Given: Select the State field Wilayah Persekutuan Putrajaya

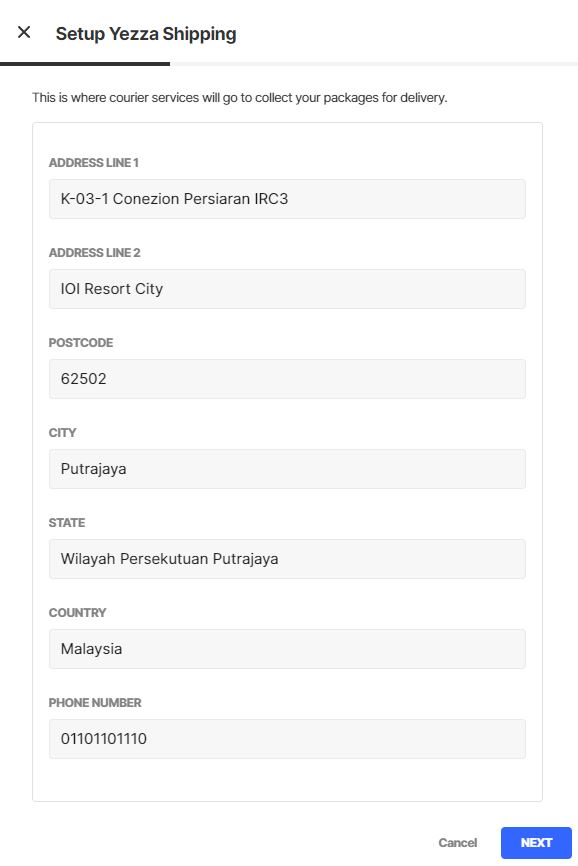Looking at the screenshot, I should point(287,559).
